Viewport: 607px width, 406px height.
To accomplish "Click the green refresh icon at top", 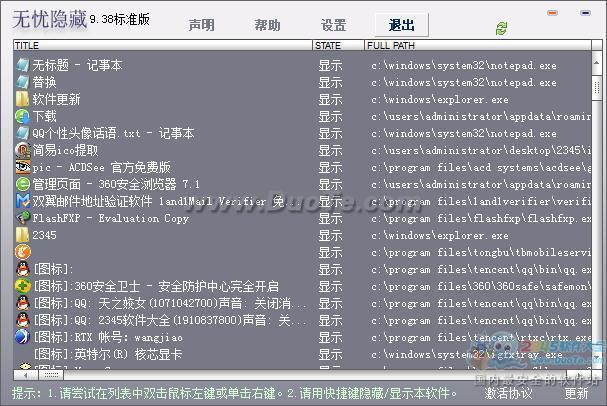I will click(502, 28).
